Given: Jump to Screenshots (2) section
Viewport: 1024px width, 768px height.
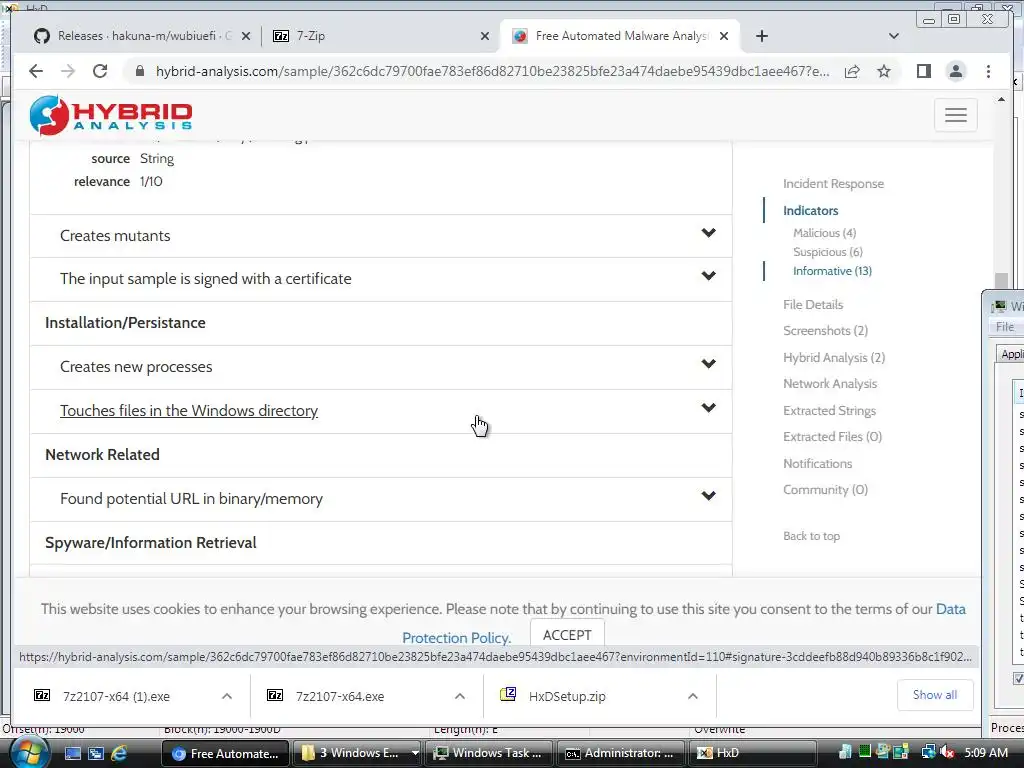Looking at the screenshot, I should (825, 330).
